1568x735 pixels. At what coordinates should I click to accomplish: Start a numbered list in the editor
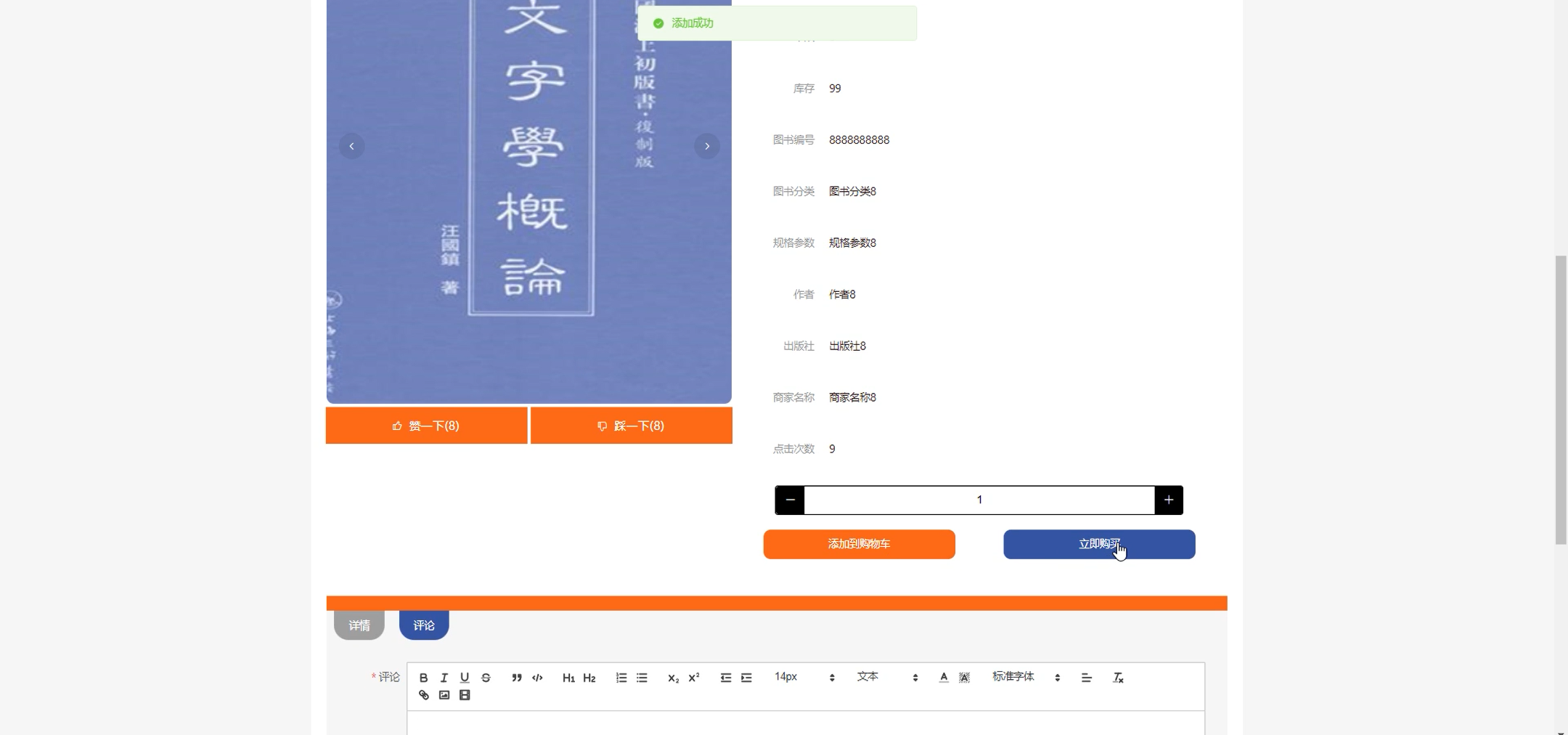(621, 677)
